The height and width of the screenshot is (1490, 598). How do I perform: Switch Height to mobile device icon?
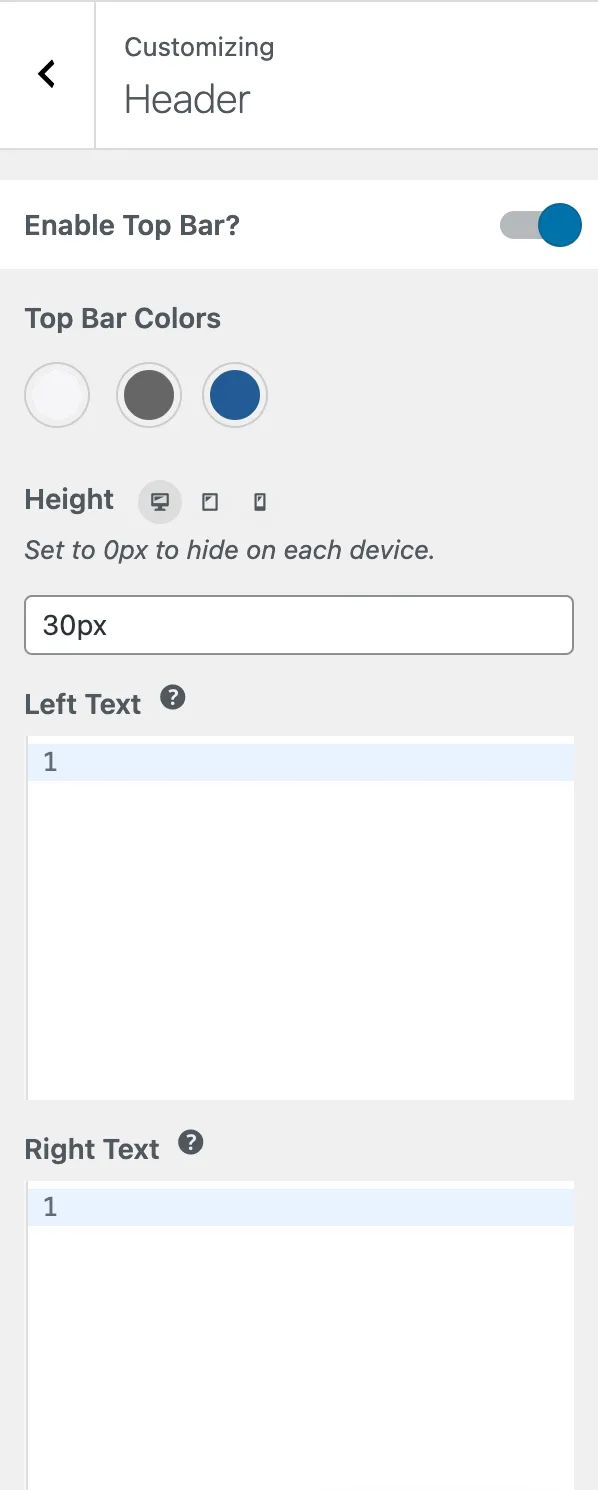pos(259,501)
